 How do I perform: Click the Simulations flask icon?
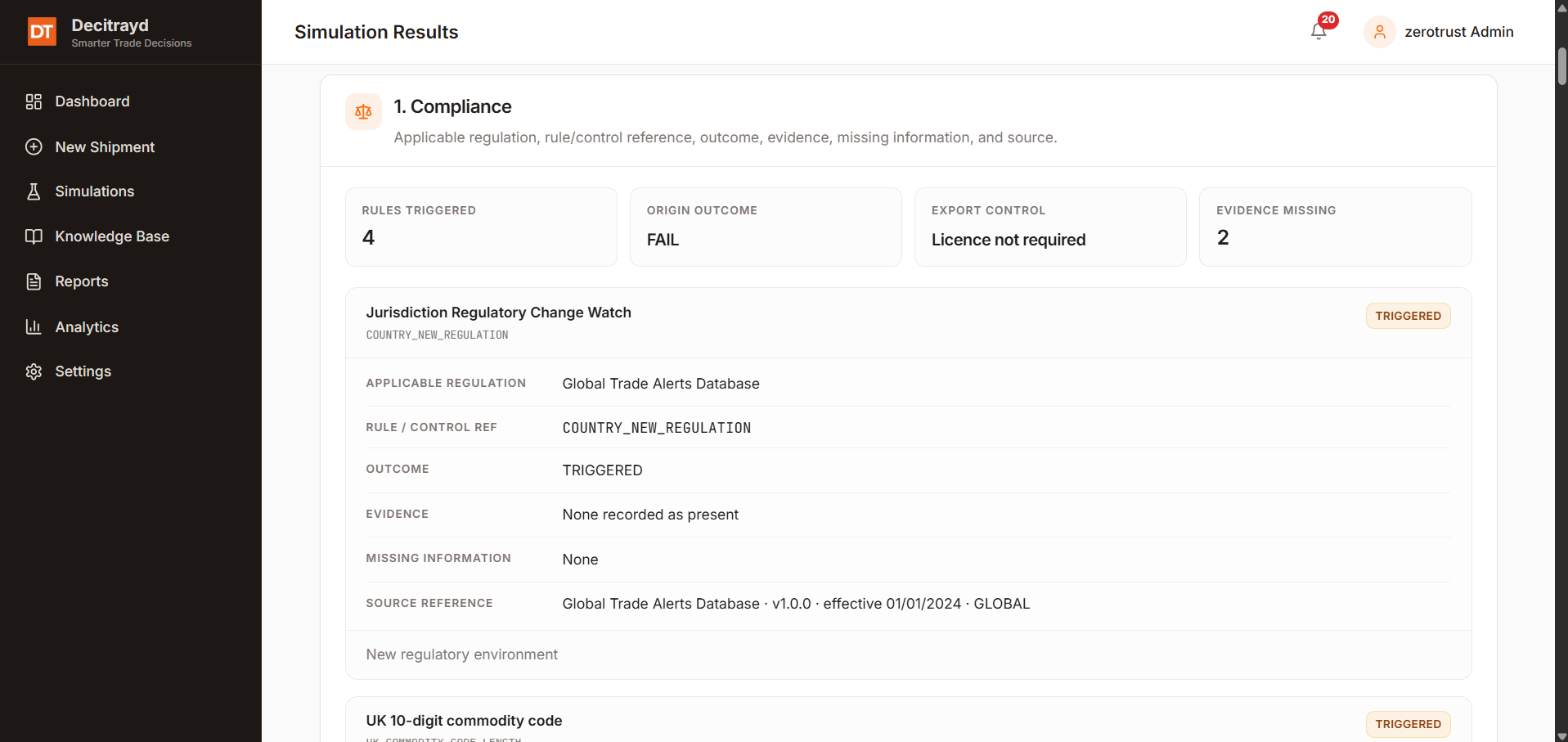(34, 191)
